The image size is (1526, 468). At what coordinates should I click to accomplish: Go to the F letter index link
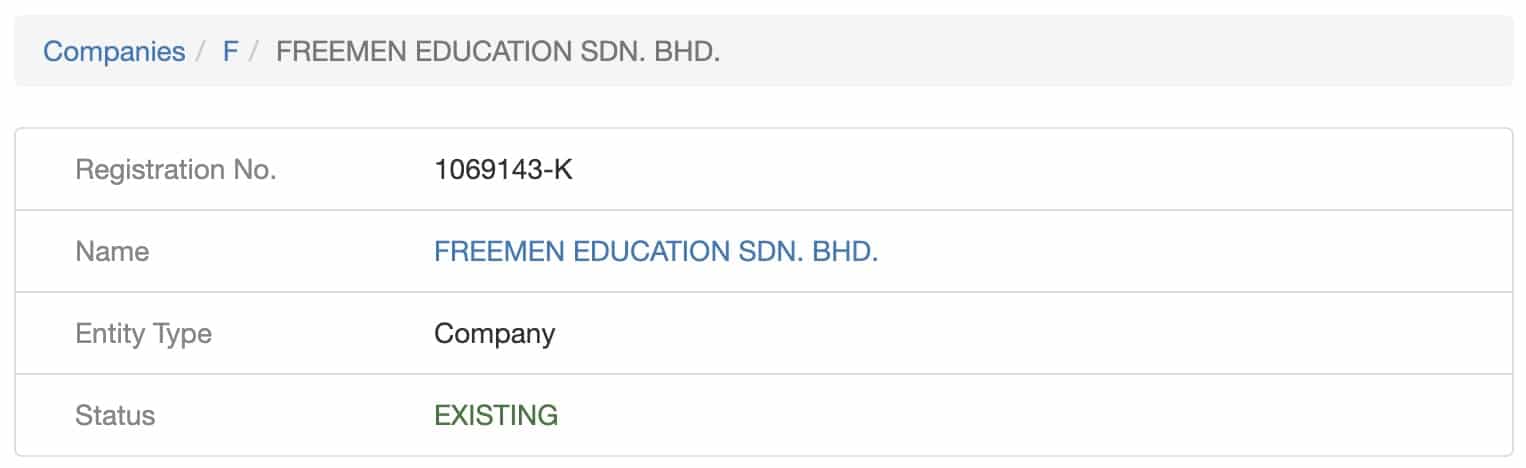pos(230,51)
